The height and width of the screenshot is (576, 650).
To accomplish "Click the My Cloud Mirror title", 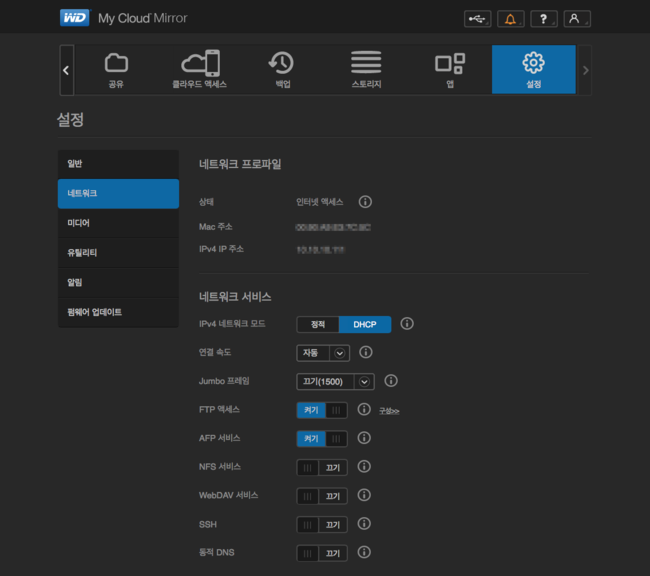I will pyautogui.click(x=143, y=18).
